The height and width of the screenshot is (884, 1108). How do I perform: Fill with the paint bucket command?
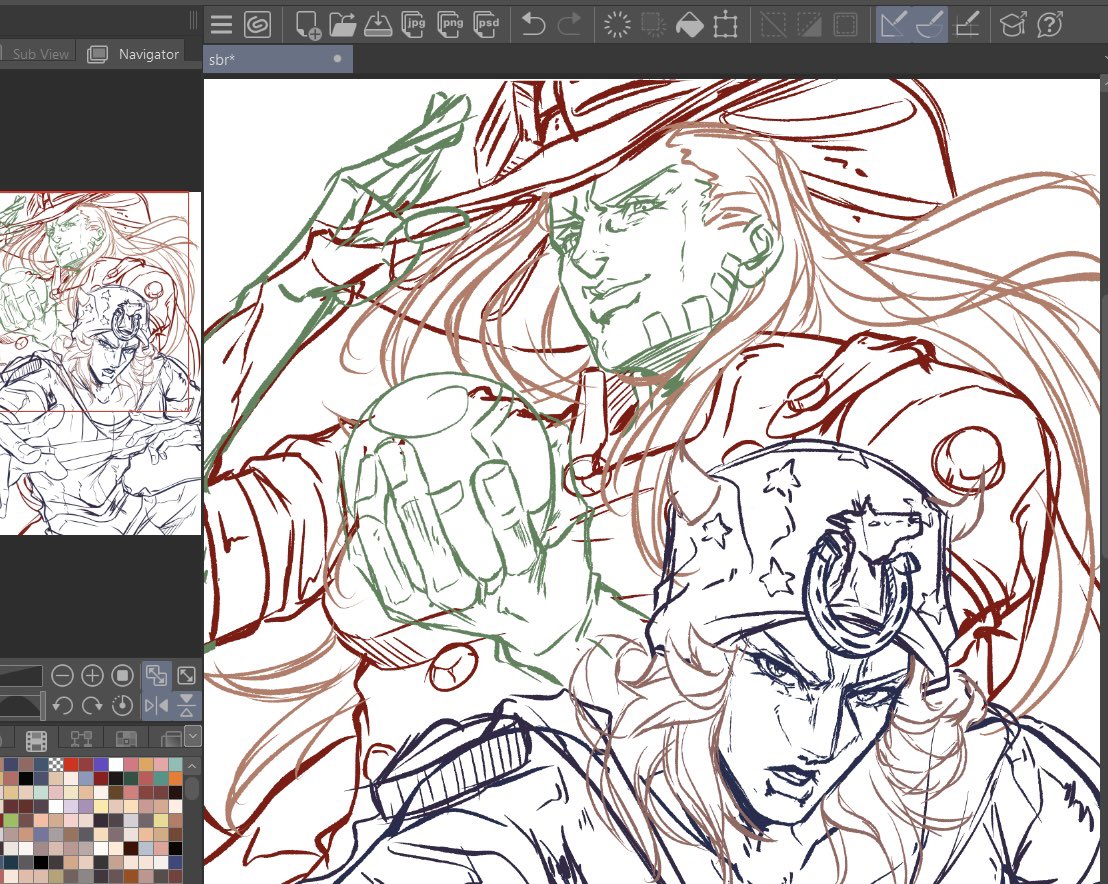click(x=690, y=25)
